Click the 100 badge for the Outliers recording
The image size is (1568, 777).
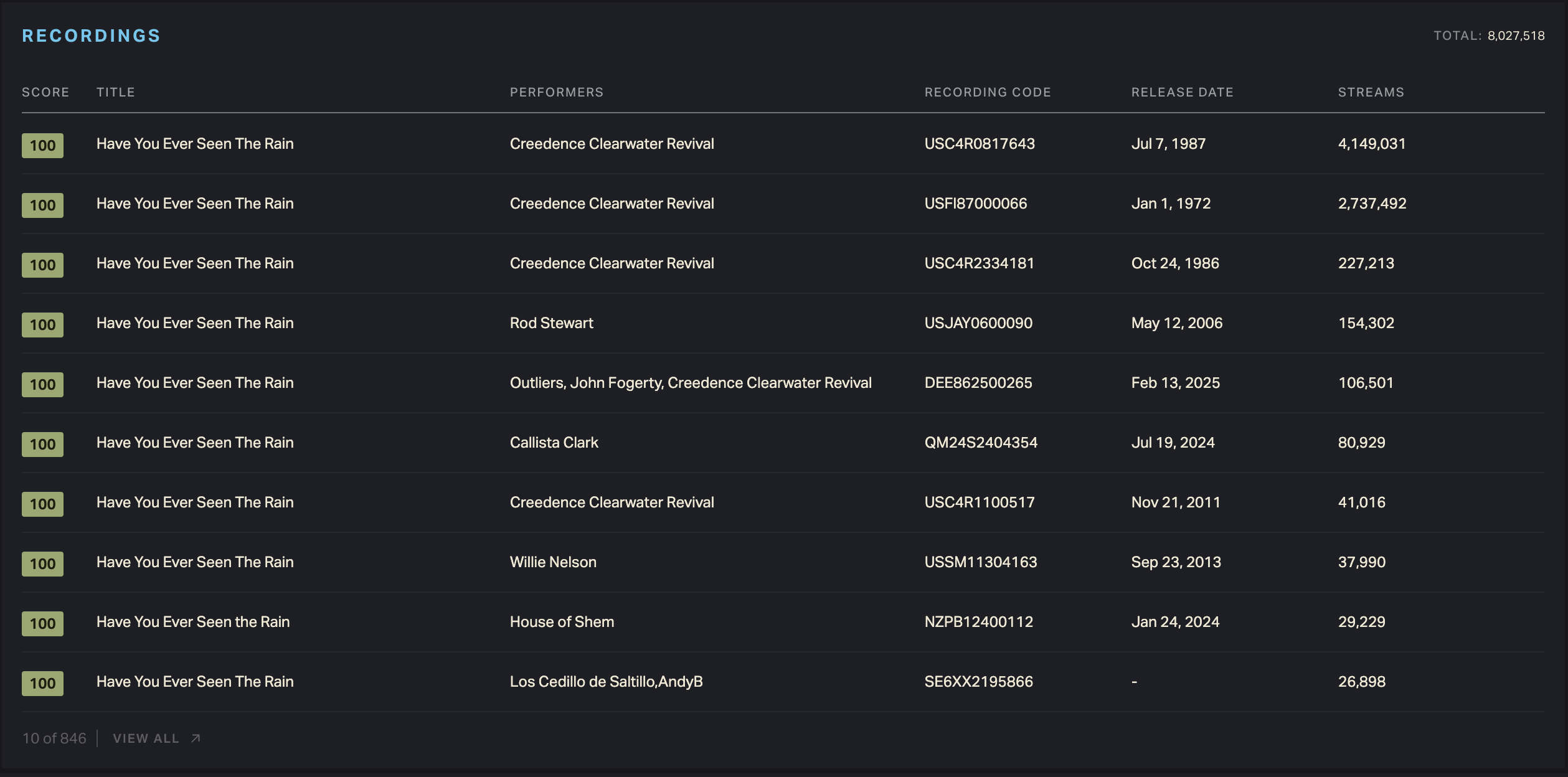coord(42,385)
